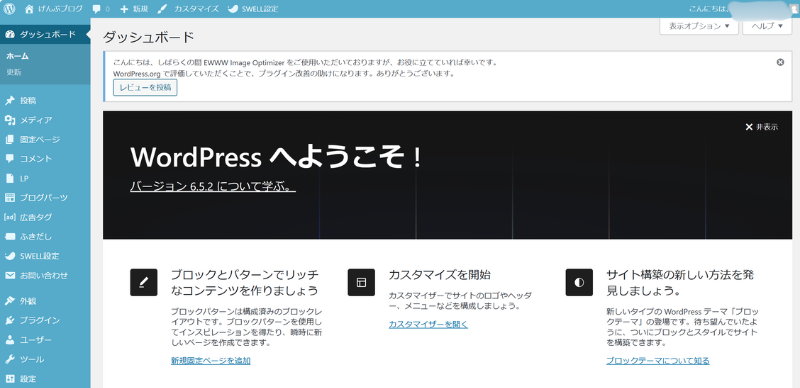Click the ふきだし balloon icon

[10, 236]
